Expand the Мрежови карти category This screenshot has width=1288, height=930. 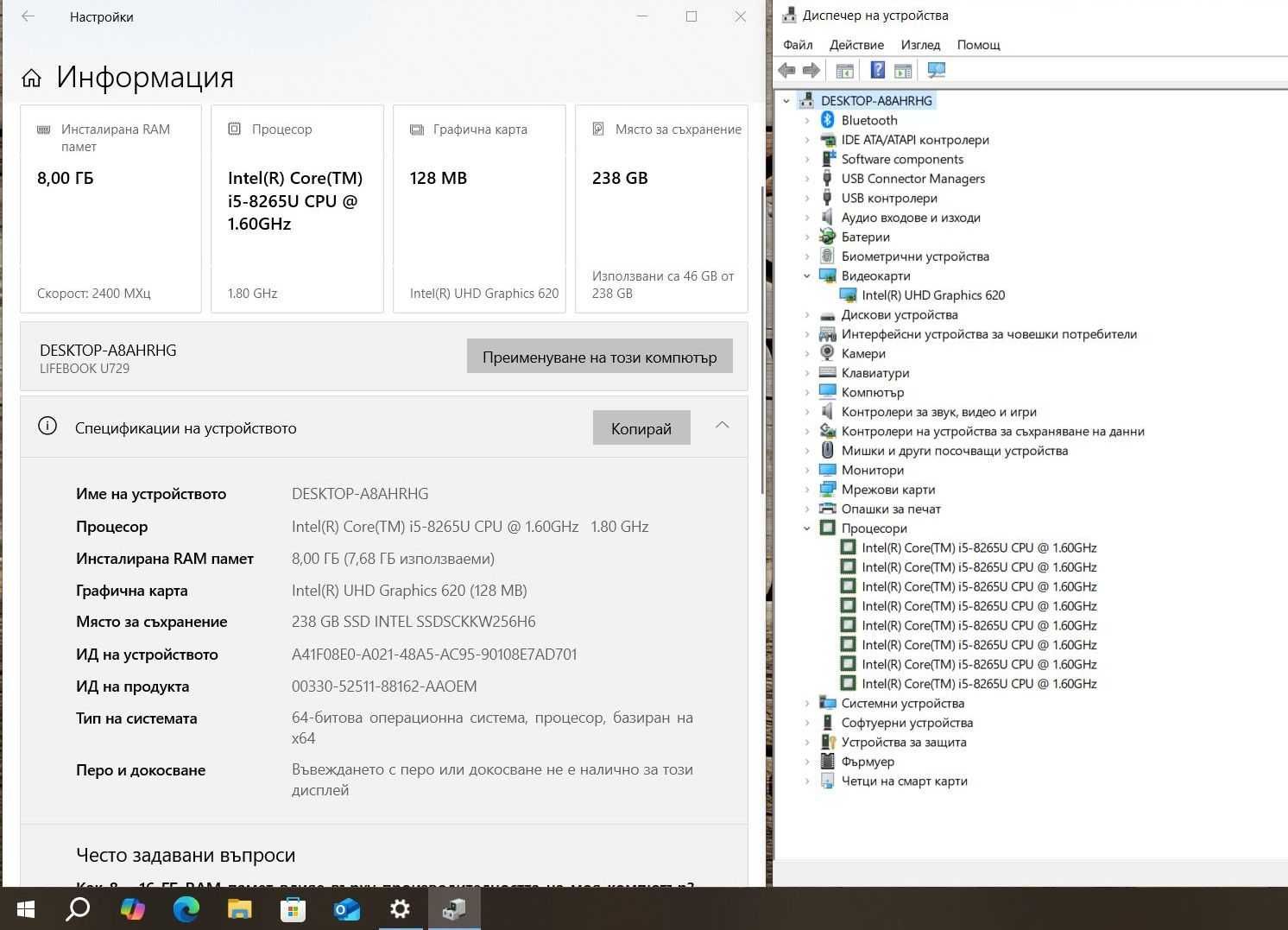807,490
